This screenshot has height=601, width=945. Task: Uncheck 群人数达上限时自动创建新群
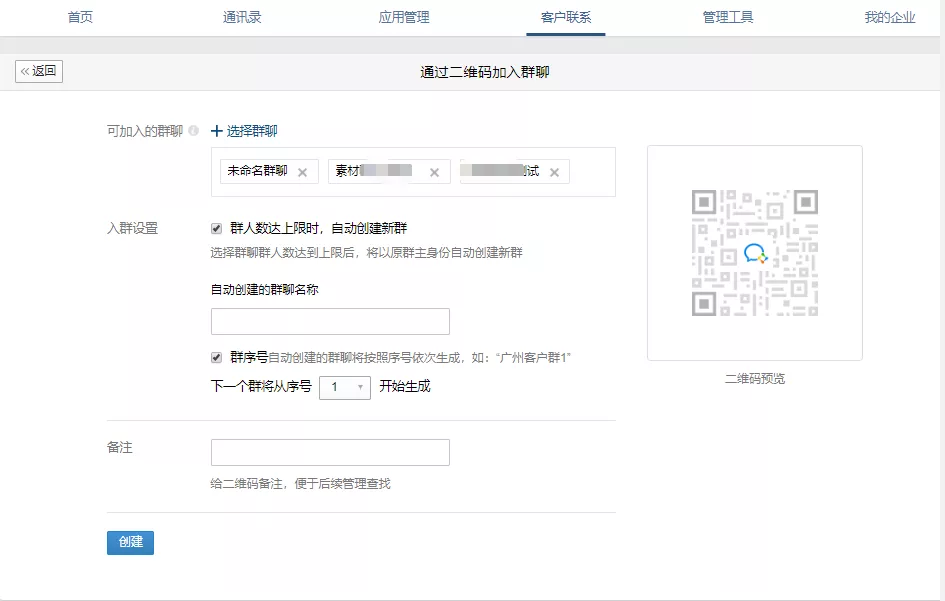(214, 228)
